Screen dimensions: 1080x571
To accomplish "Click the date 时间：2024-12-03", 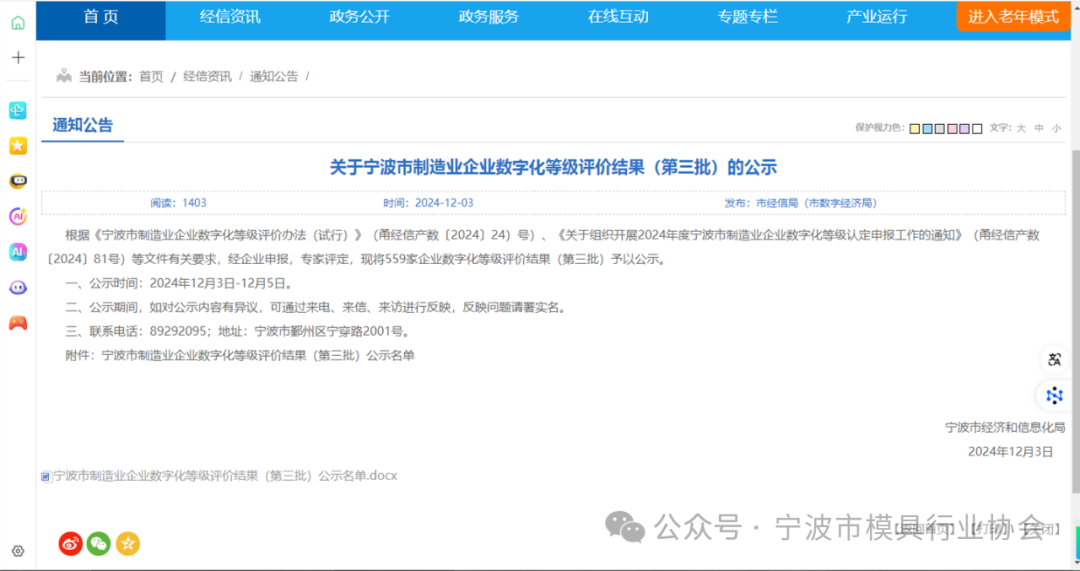I will (x=428, y=203).
